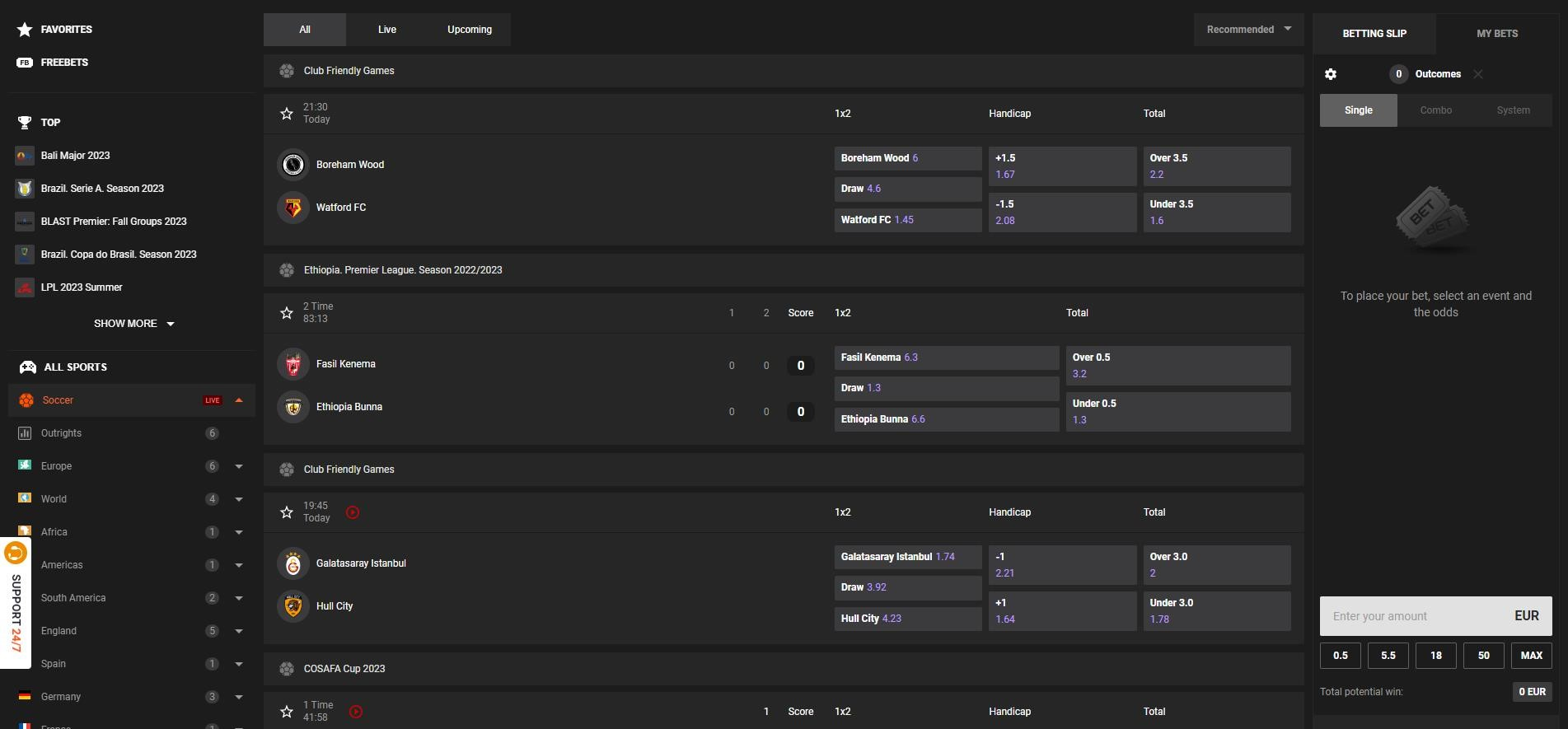Image resolution: width=1568 pixels, height=729 pixels.
Task: Open Bali Major 2023 tournament icon
Action: tap(25, 156)
